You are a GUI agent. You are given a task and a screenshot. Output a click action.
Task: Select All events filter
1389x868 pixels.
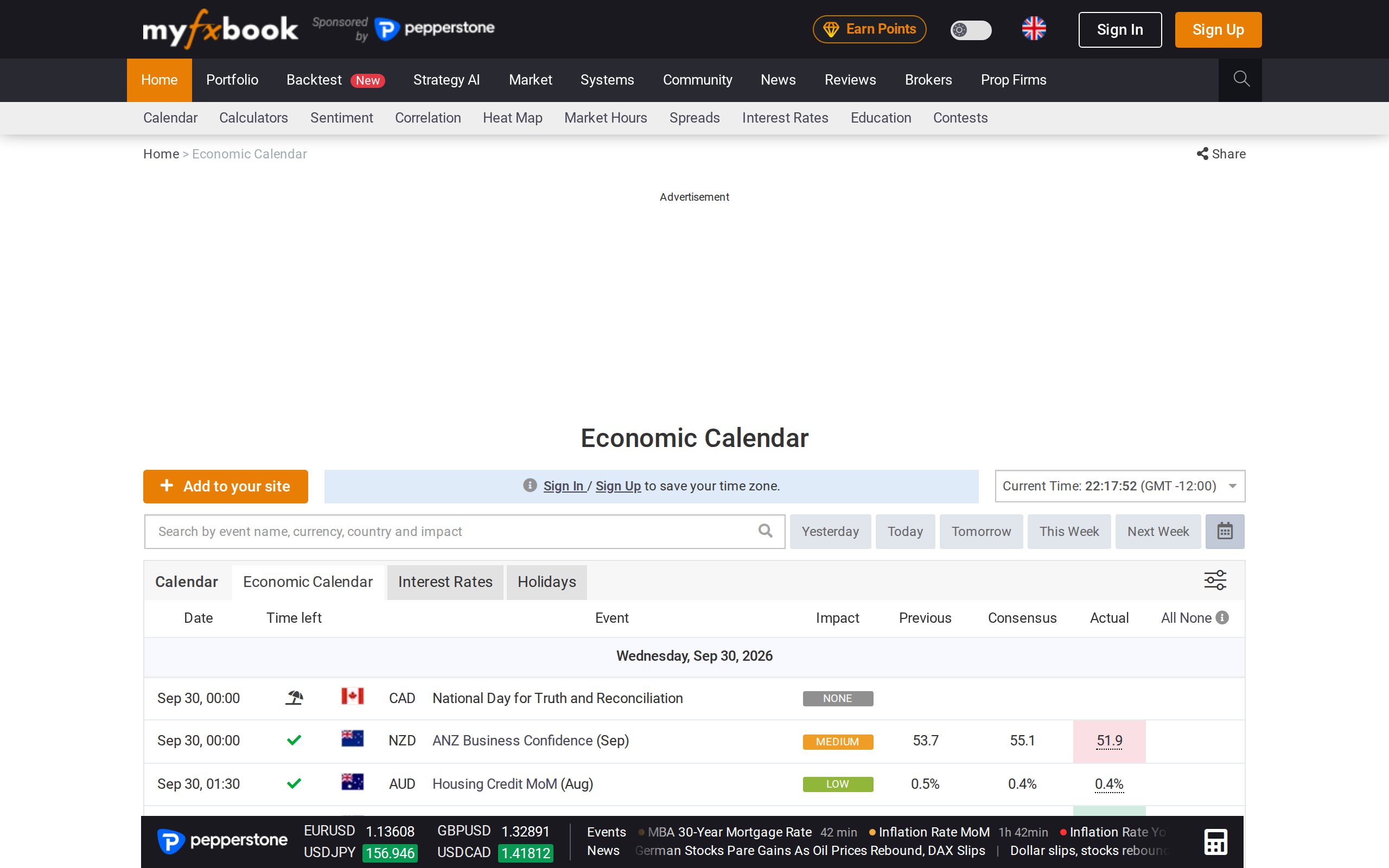[x=1169, y=618]
